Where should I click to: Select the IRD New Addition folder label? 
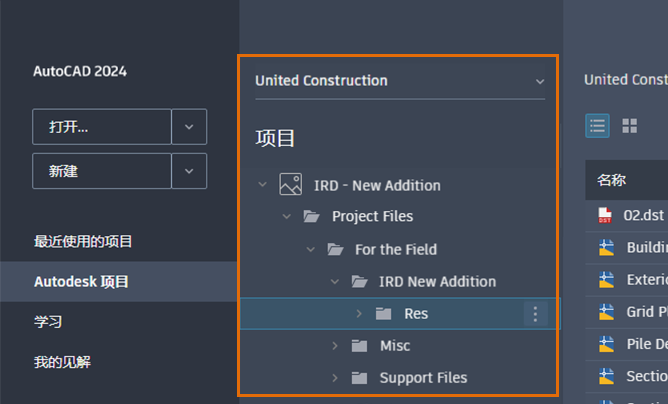(438, 282)
